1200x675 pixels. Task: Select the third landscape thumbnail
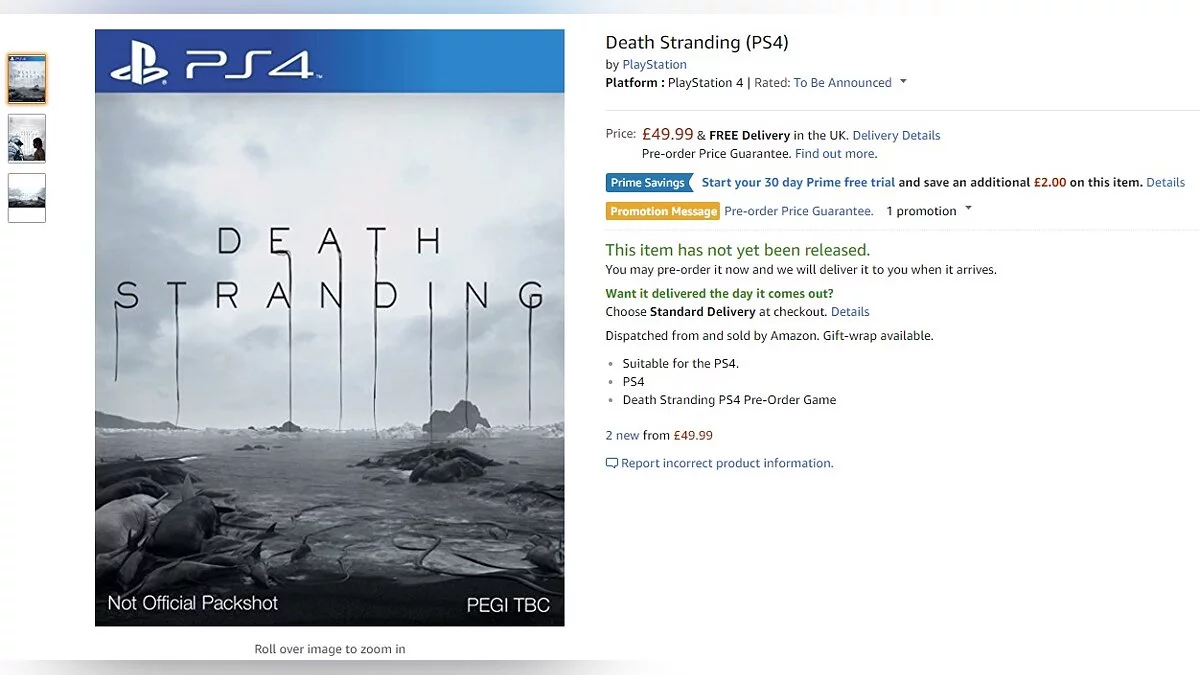pos(27,197)
